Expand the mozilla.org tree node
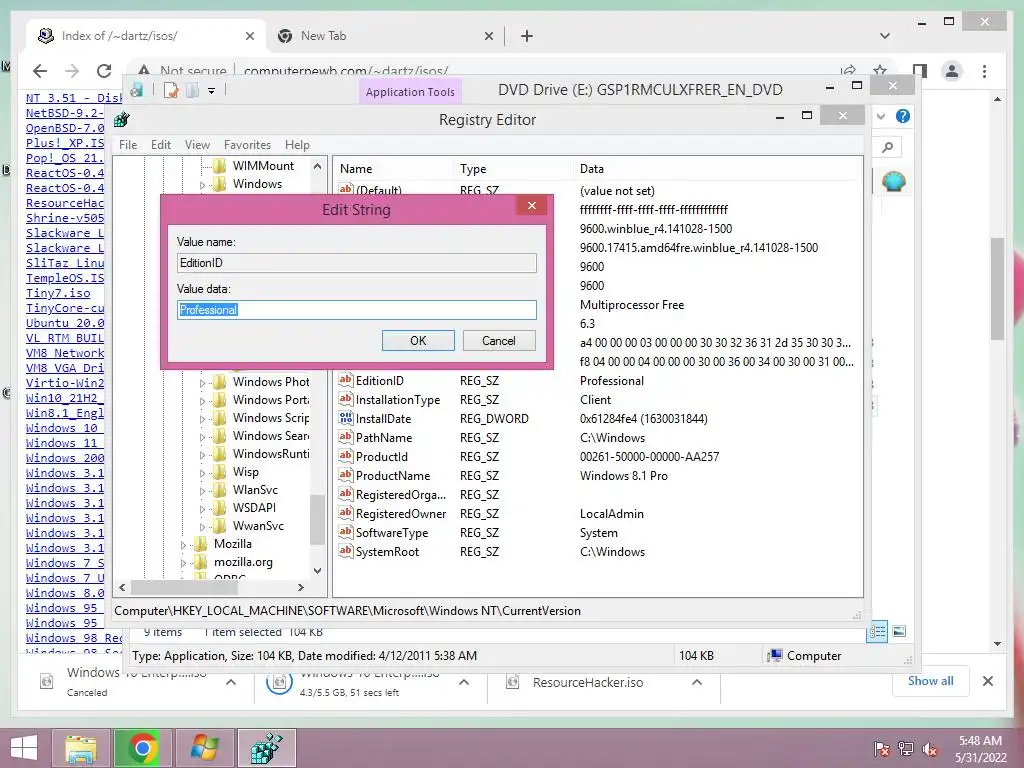1024x768 pixels. click(184, 562)
